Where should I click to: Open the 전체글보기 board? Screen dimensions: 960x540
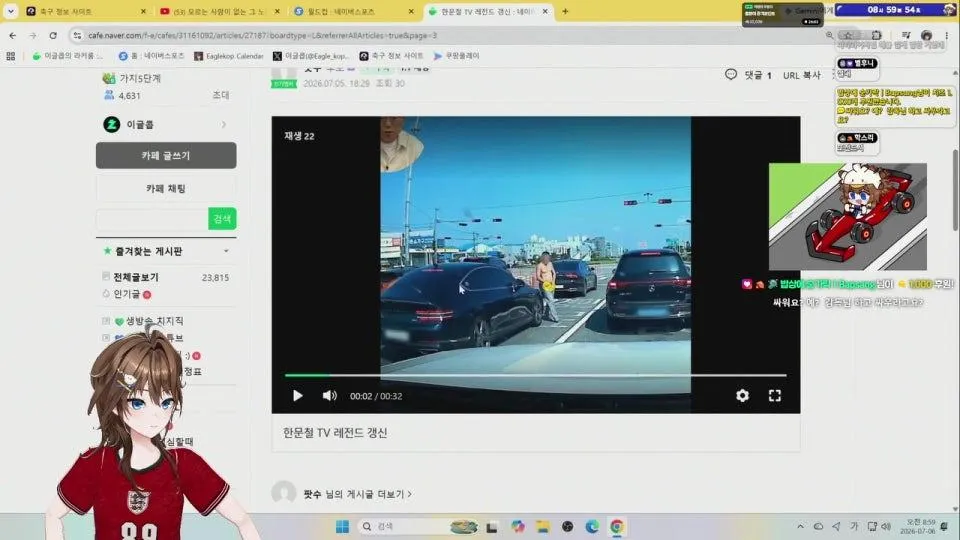pyautogui.click(x=136, y=277)
